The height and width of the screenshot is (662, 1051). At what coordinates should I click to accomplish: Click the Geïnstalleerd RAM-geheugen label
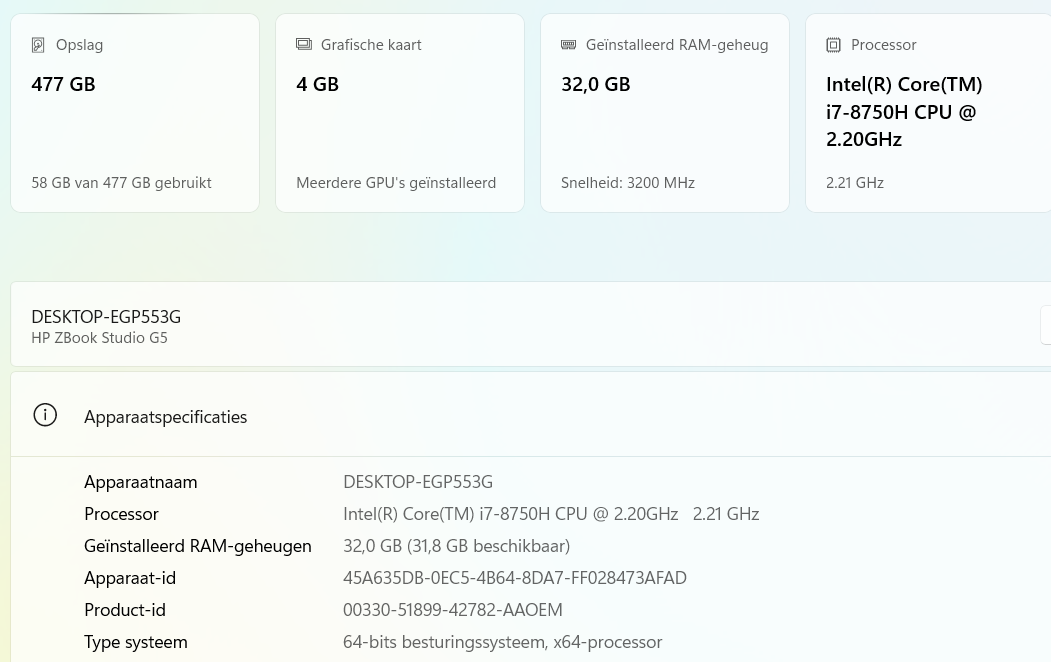(198, 546)
